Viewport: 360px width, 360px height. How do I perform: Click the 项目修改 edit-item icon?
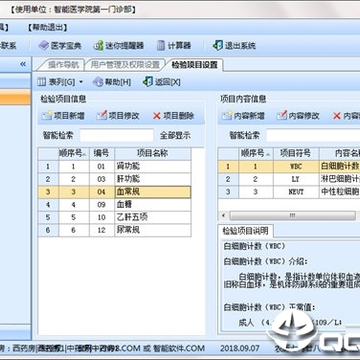tap(102, 116)
